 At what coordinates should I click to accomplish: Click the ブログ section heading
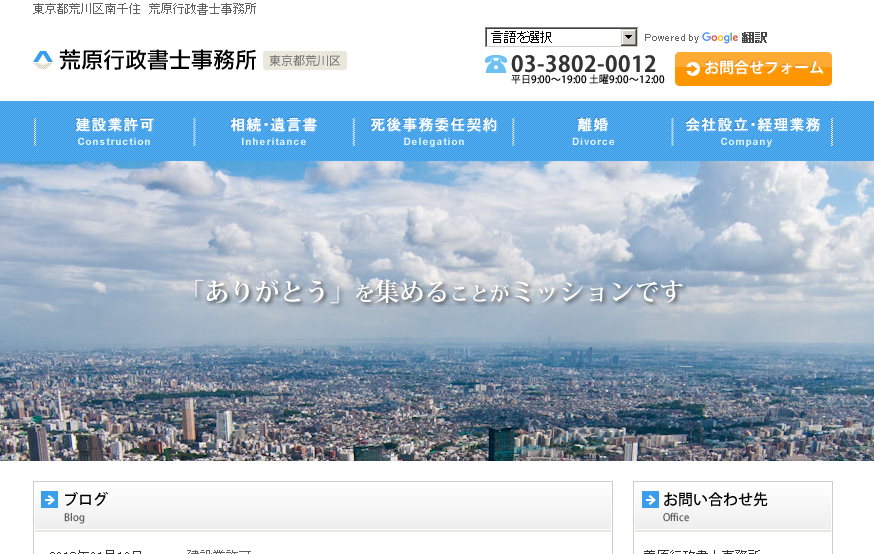[x=86, y=499]
